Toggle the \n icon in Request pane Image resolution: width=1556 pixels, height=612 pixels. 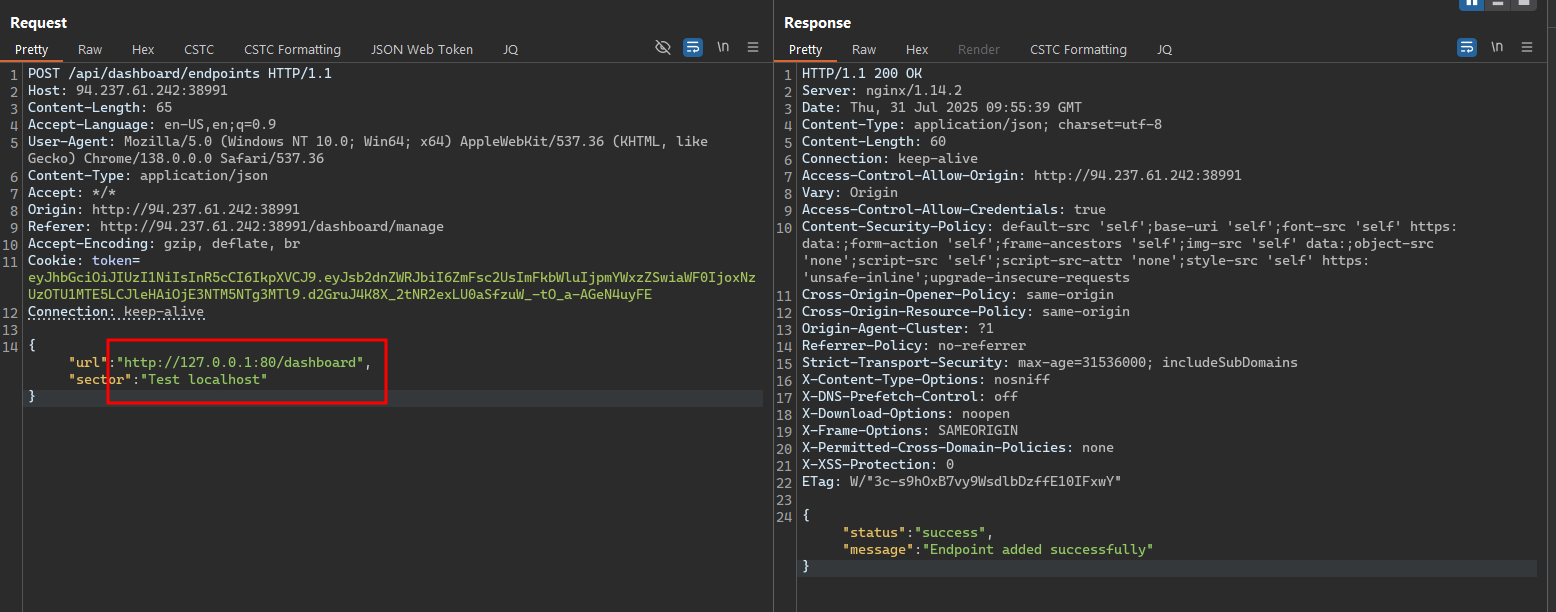[x=723, y=47]
